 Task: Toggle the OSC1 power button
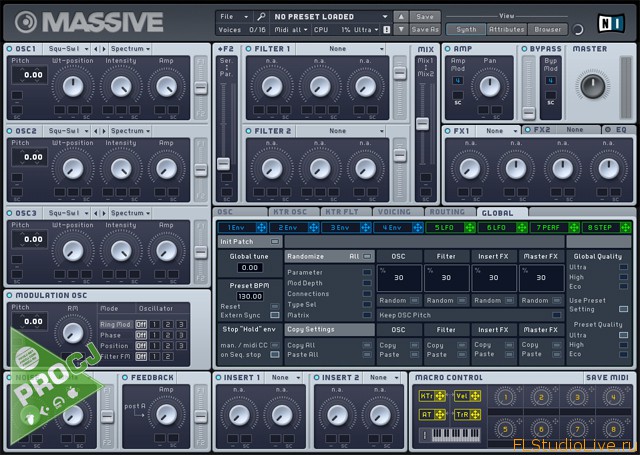tap(9, 48)
